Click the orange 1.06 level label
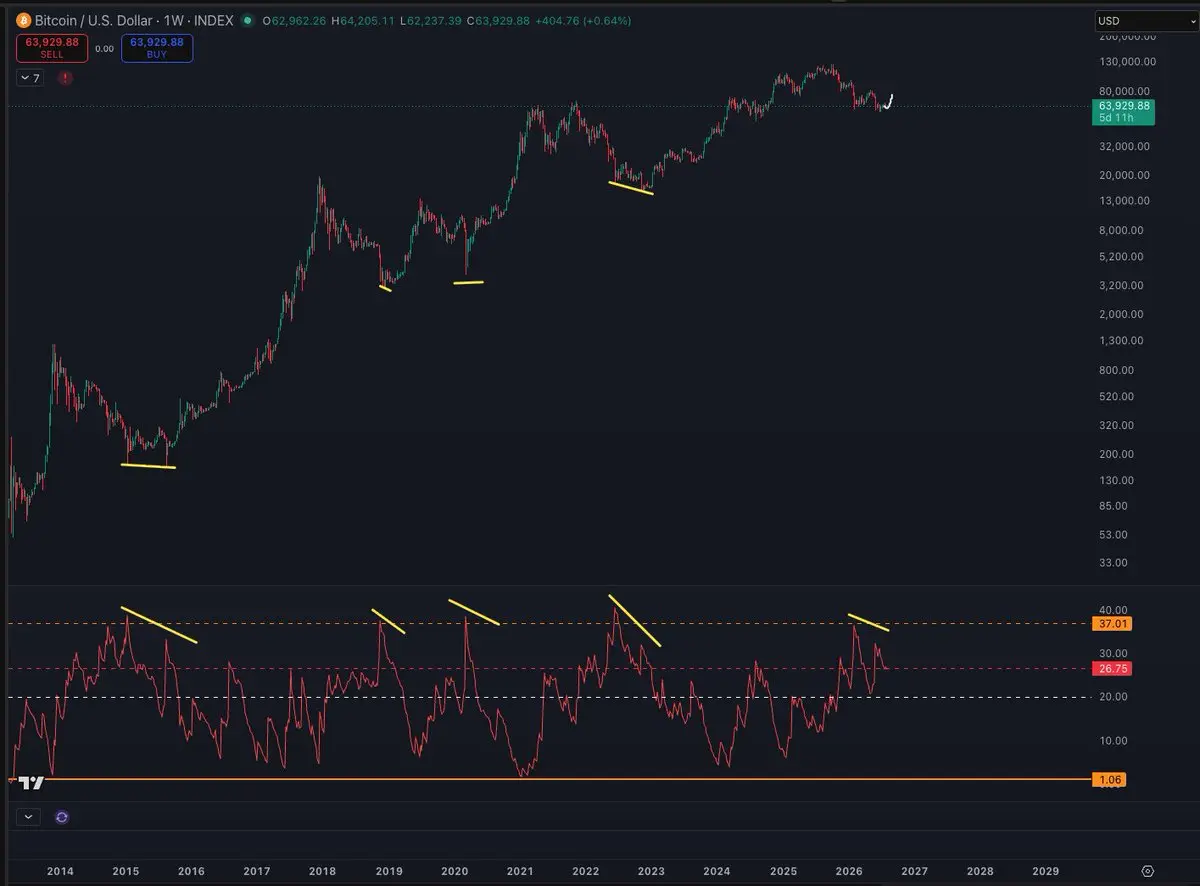This screenshot has height=886, width=1200. point(1110,779)
